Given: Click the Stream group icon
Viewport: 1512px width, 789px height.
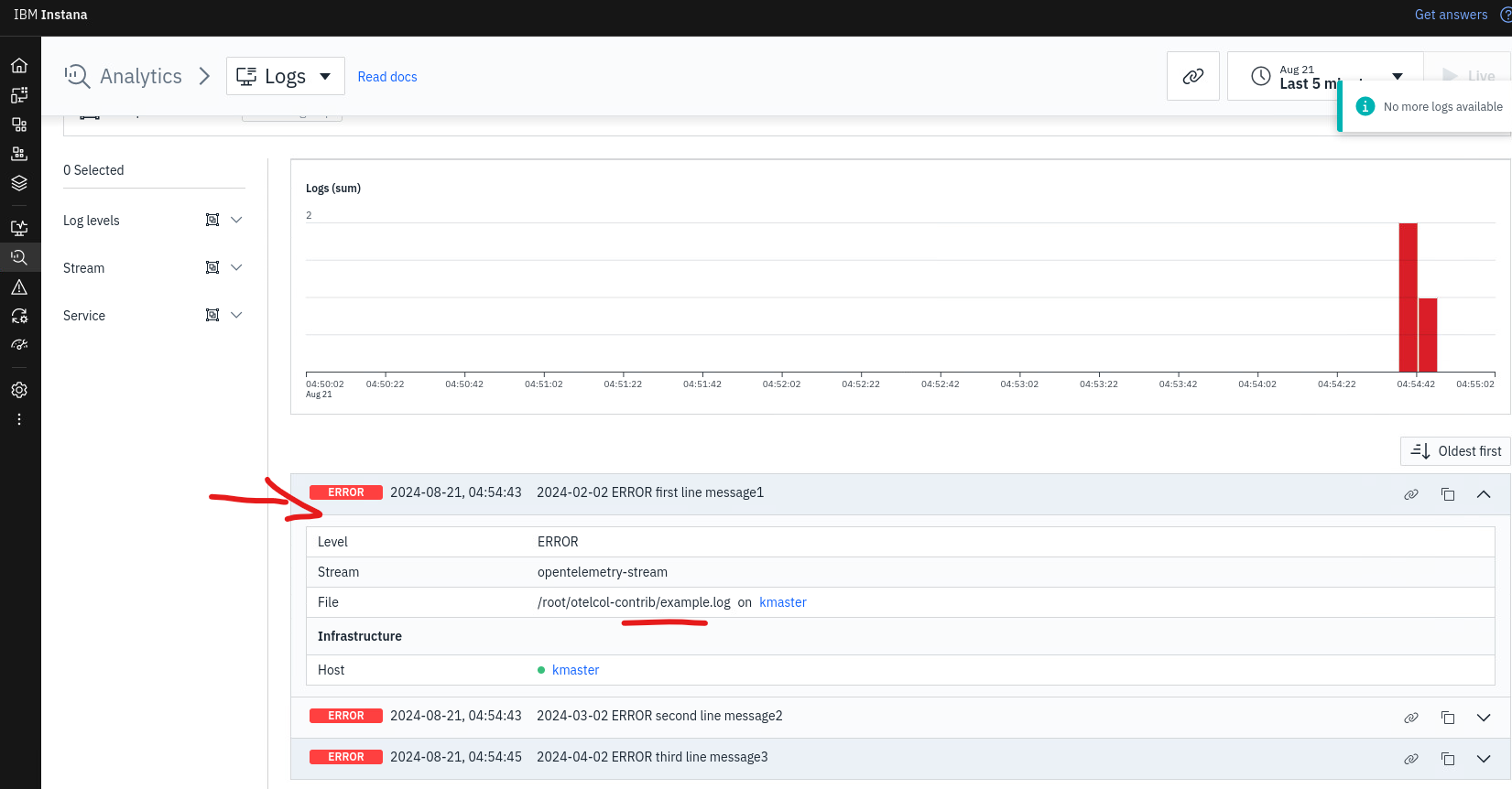Looking at the screenshot, I should pos(212,267).
